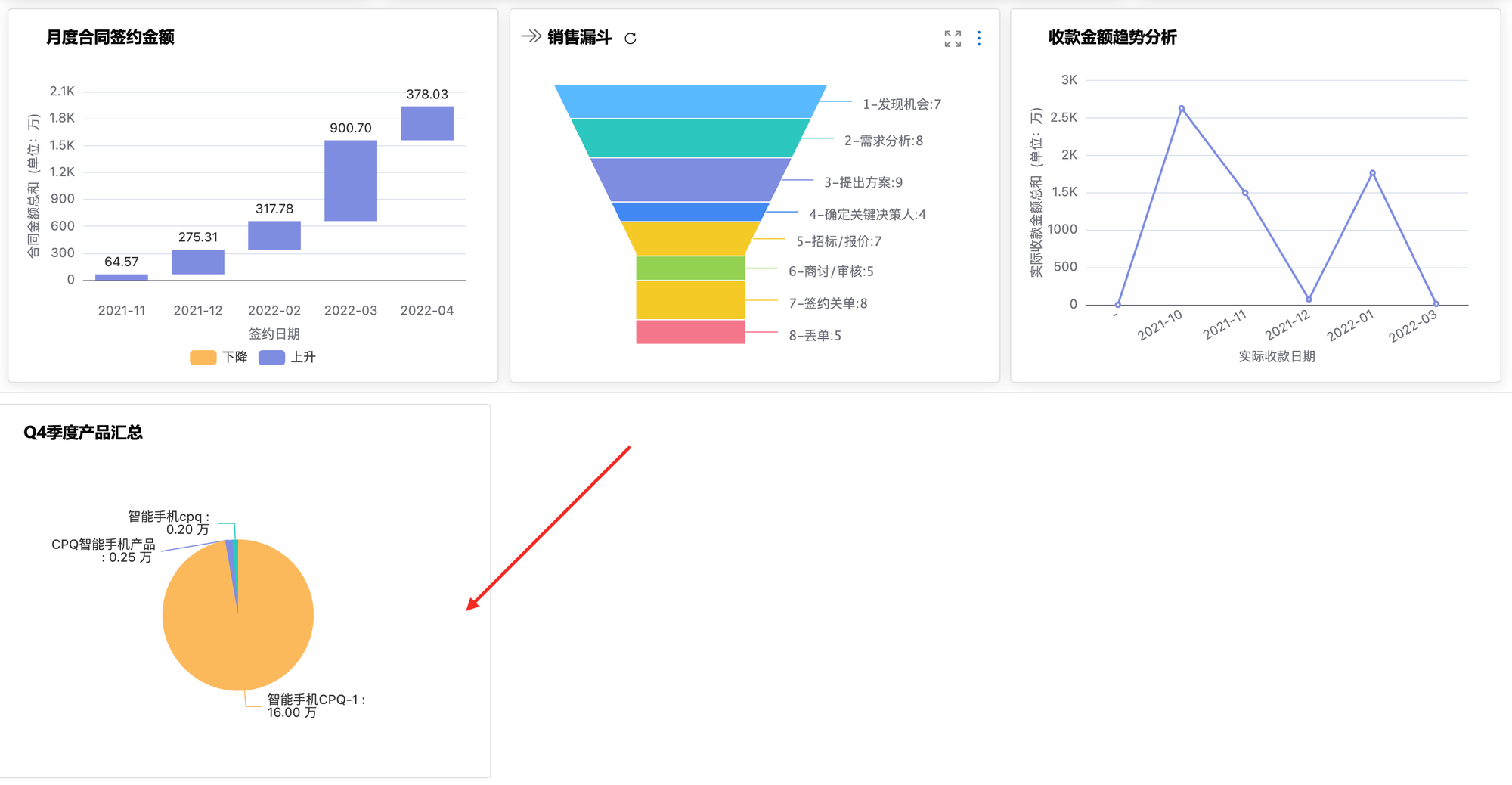Select the 2022-01 data point on line chart

pos(1372,173)
